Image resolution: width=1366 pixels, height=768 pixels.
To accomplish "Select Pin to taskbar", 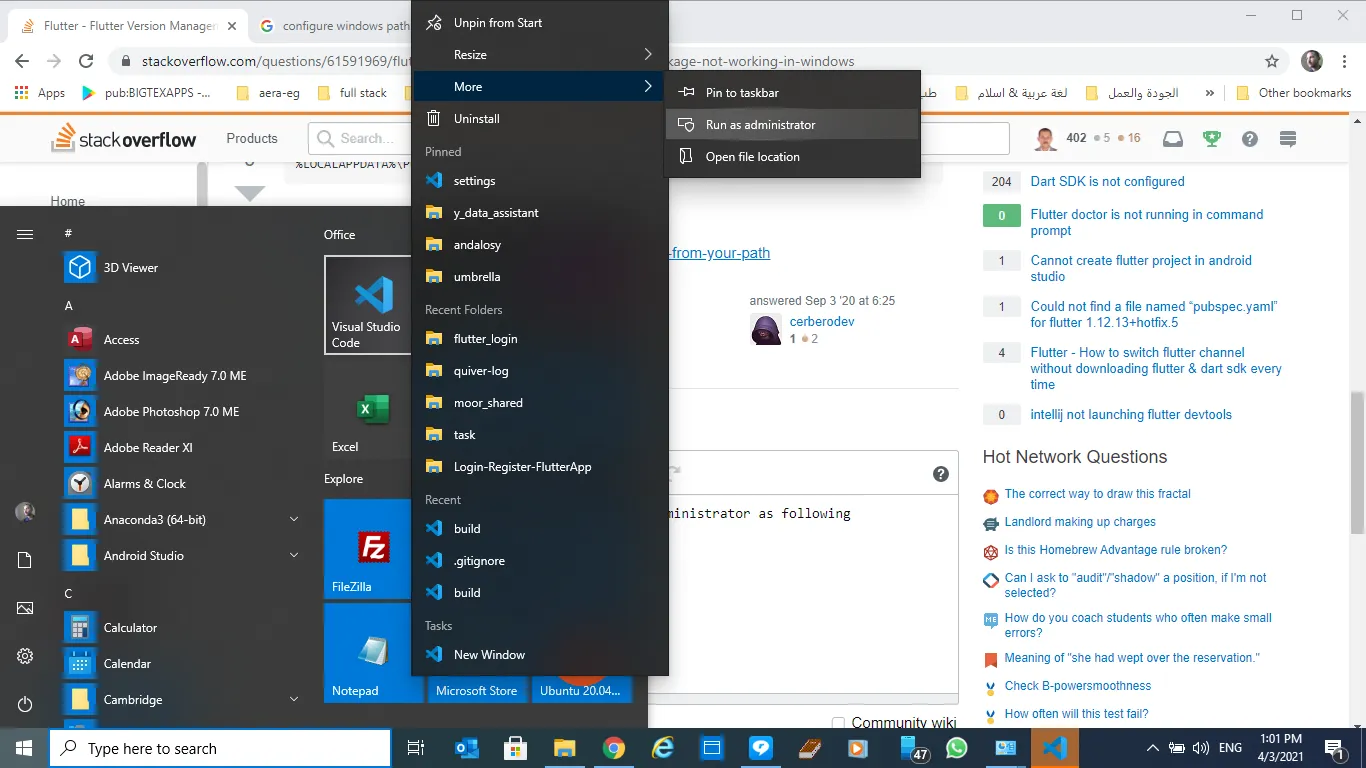I will pyautogui.click(x=792, y=93).
